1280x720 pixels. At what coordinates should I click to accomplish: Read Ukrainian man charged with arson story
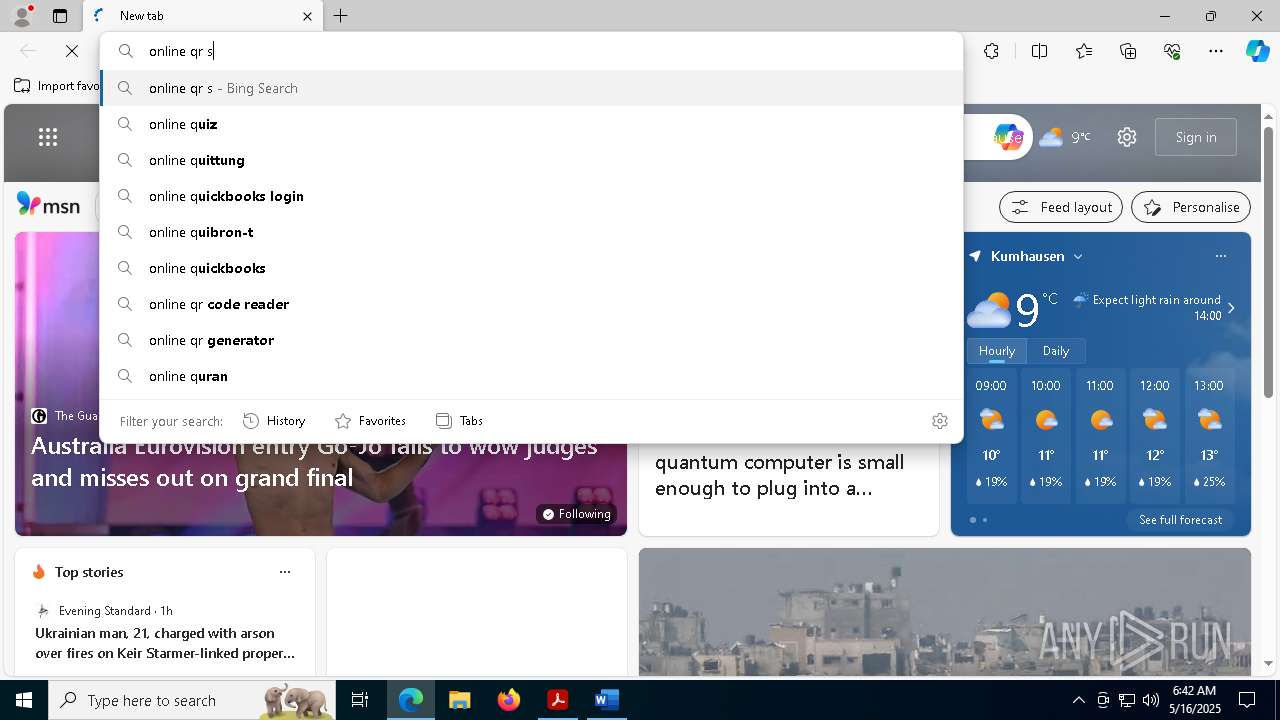(x=165, y=643)
